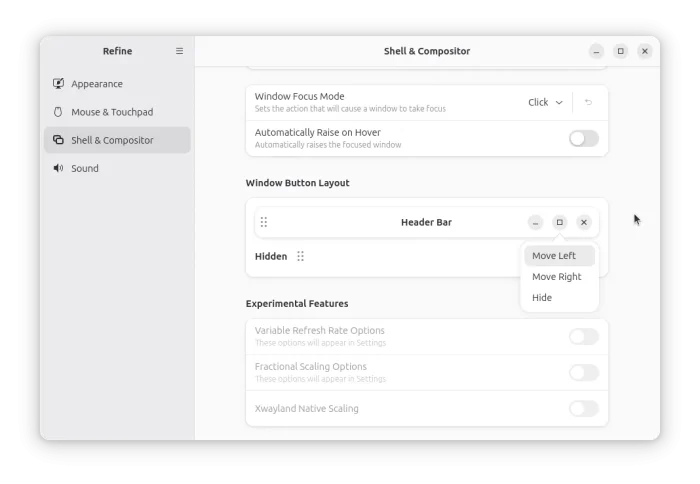
Task: Minimize the Refine window
Action: tap(596, 51)
